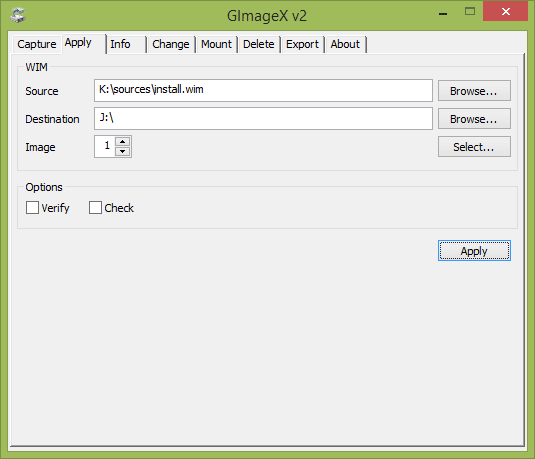Go to the Change tab
Screen dimensions: 535x459
(171, 44)
